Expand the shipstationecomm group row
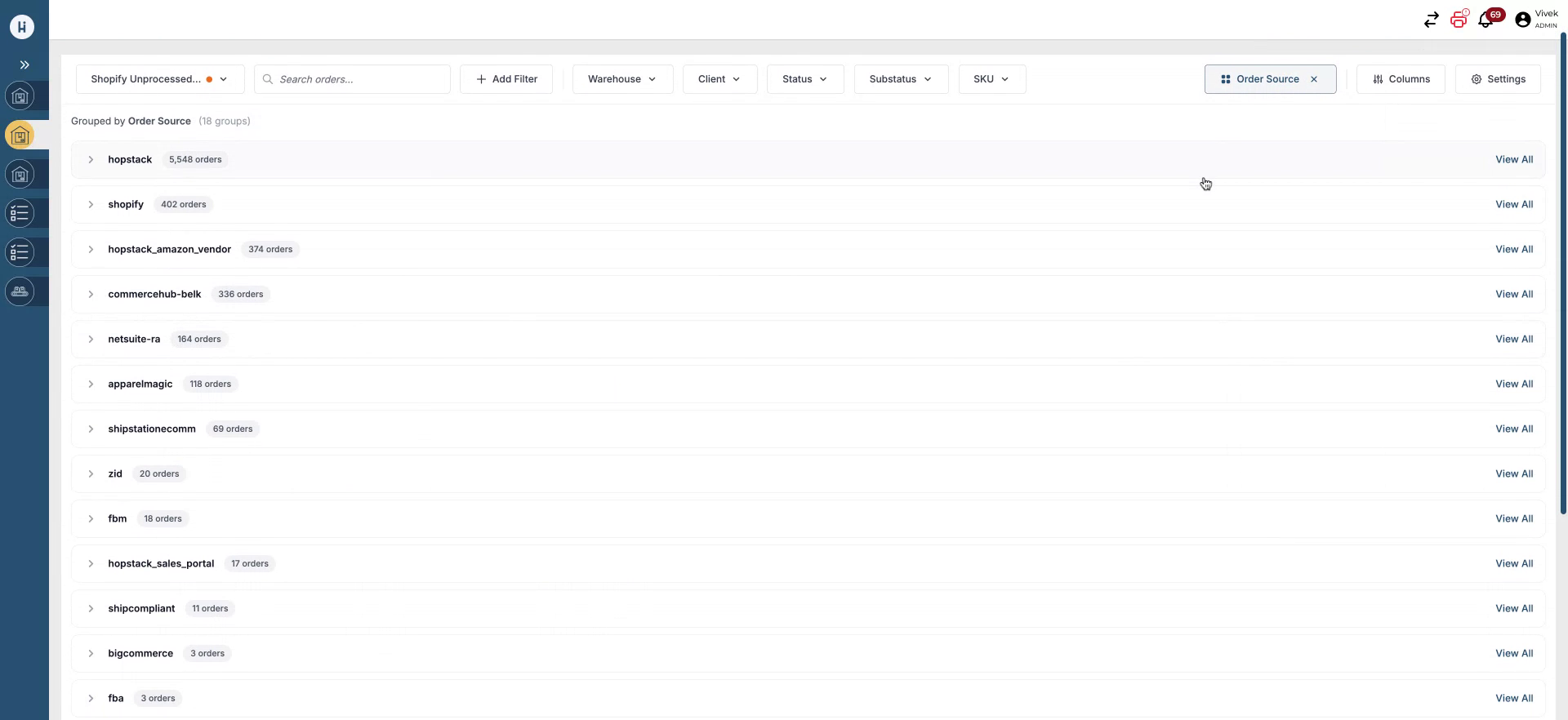Screen dimensions: 1568x720 pyautogui.click(x=91, y=429)
